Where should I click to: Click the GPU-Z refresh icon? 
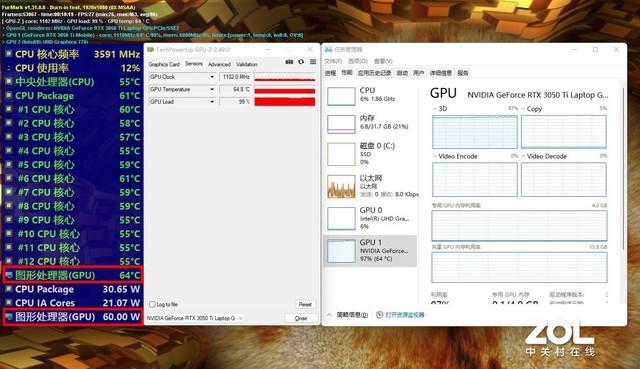tap(301, 62)
